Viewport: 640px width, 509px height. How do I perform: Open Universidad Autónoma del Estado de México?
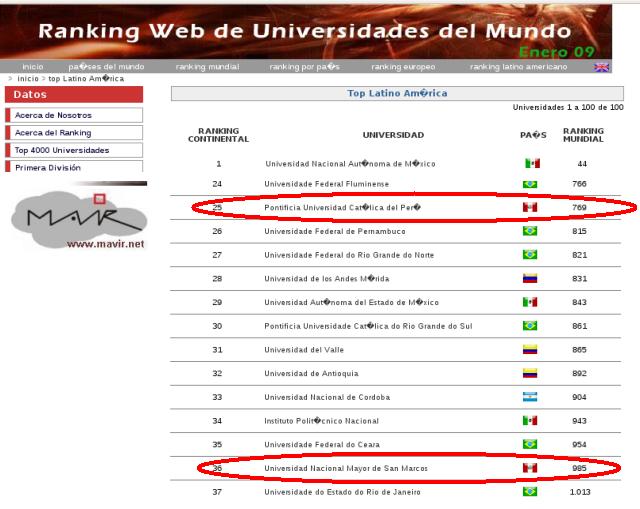coord(351,302)
